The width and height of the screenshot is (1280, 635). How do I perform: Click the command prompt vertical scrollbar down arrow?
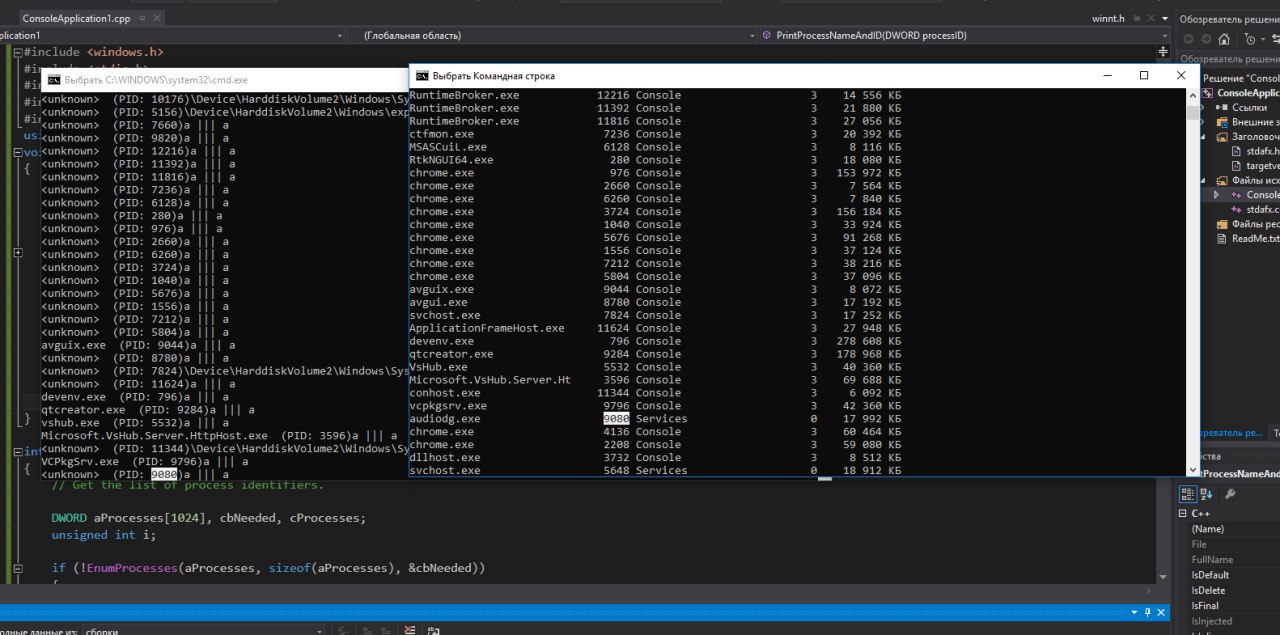click(x=1192, y=469)
